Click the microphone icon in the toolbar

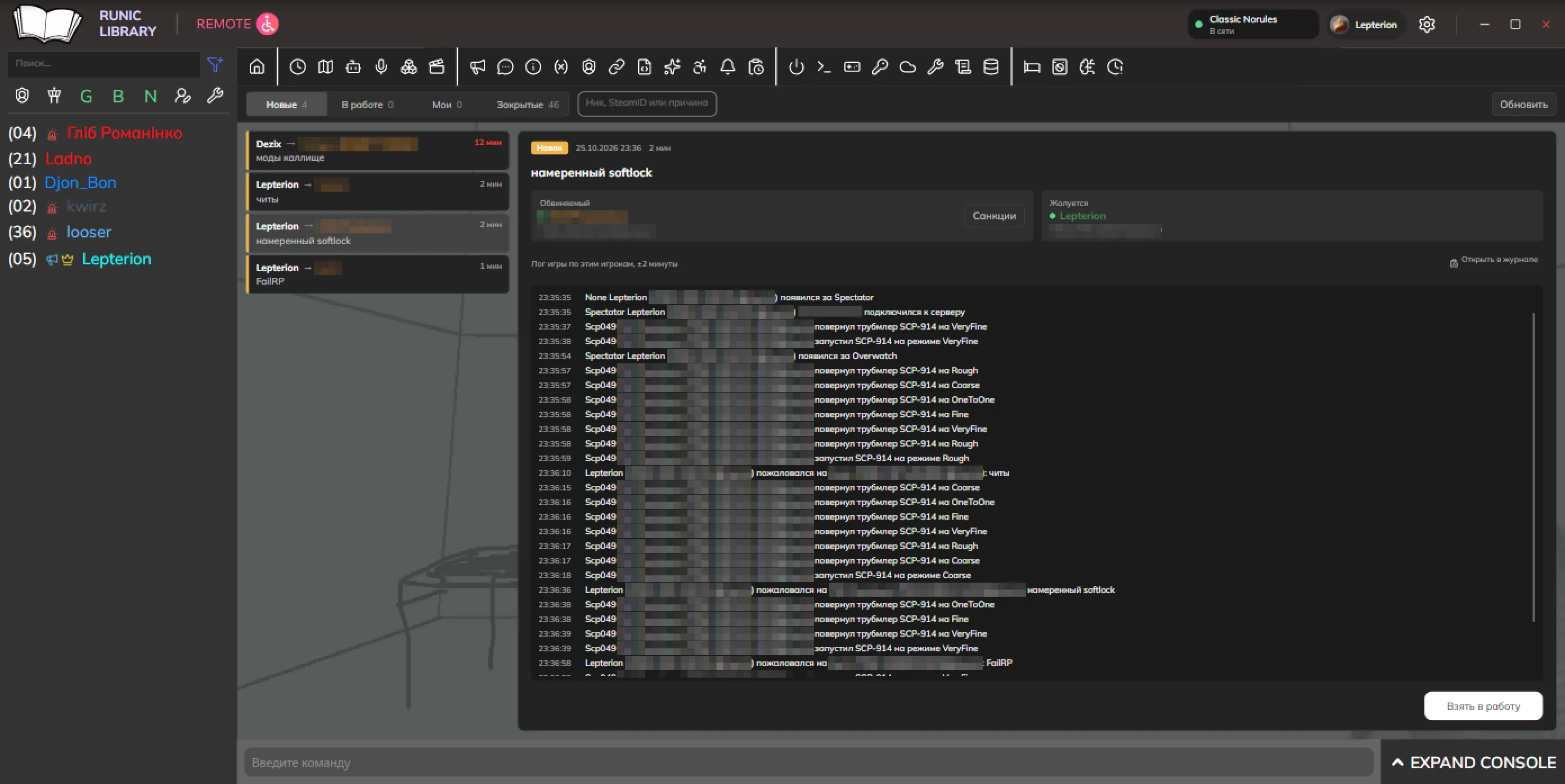(381, 67)
